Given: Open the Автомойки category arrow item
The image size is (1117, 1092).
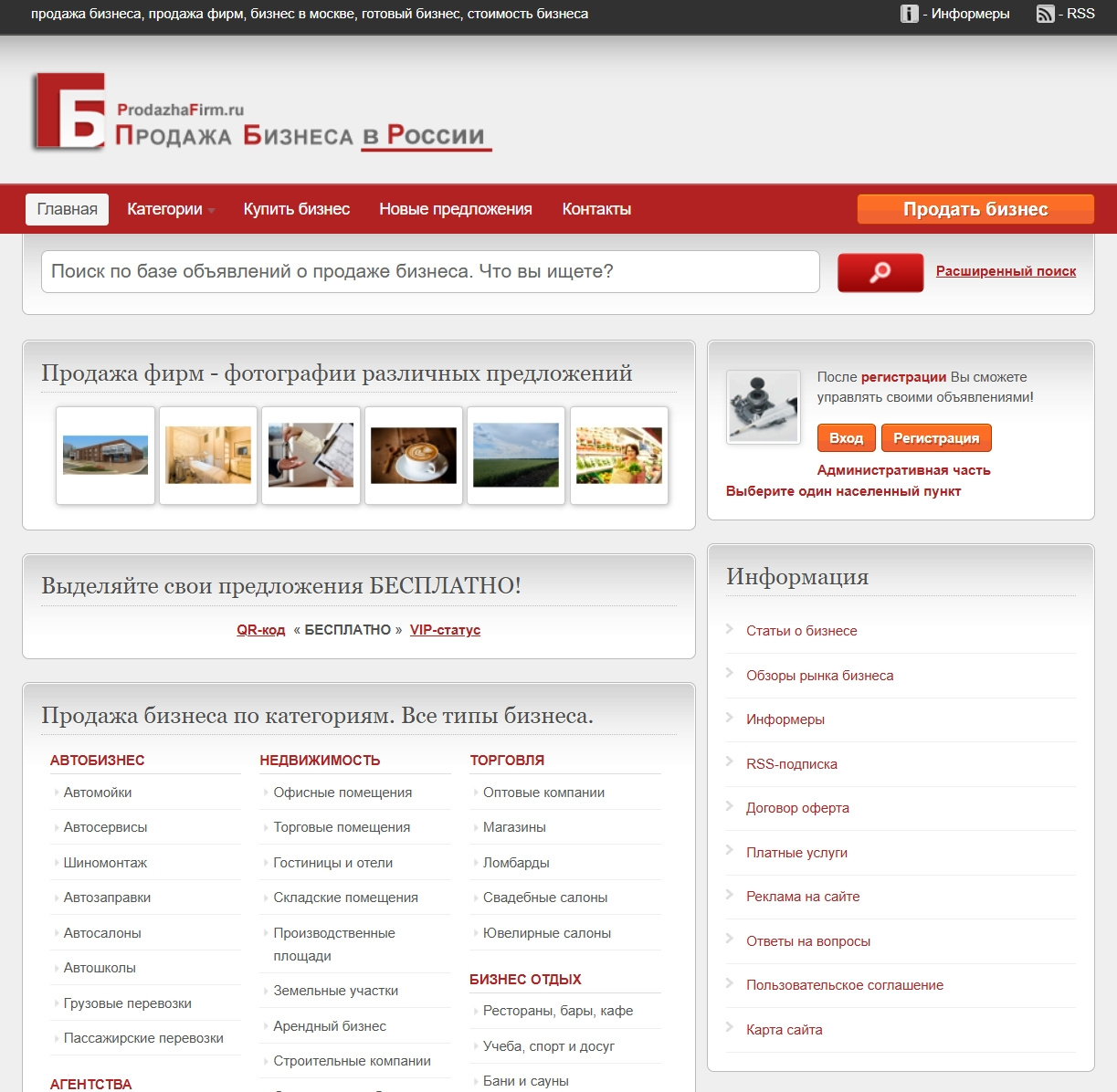Looking at the screenshot, I should [x=98, y=793].
